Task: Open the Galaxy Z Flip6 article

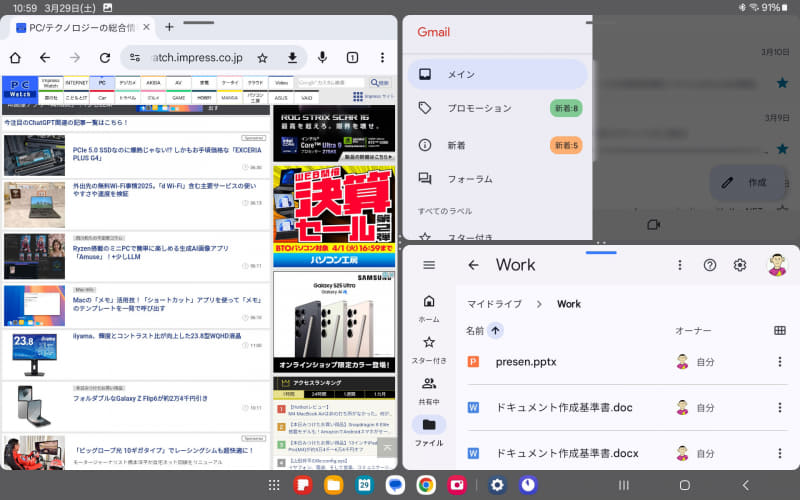Action: tap(140, 398)
